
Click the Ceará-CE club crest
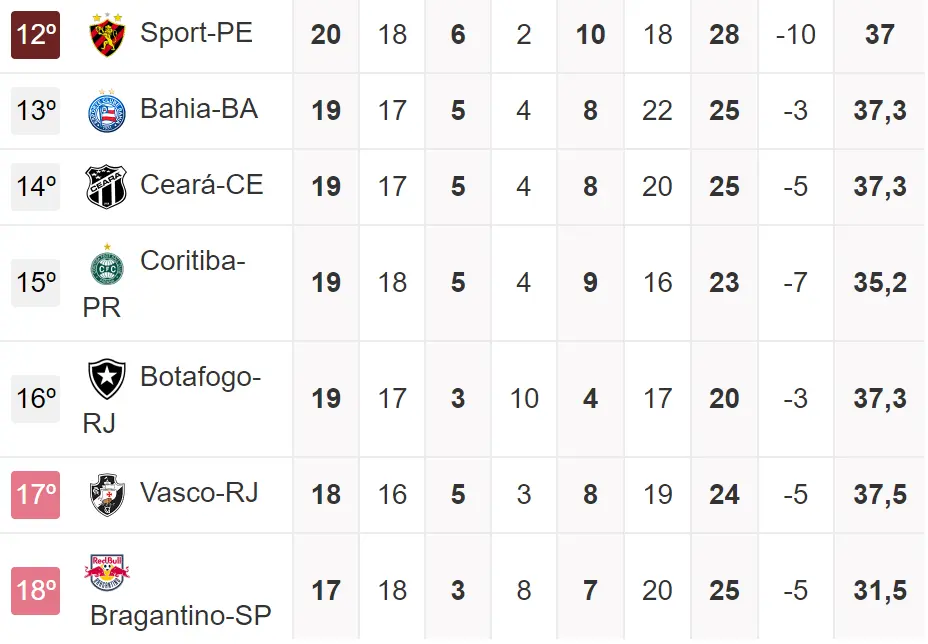pos(107,187)
